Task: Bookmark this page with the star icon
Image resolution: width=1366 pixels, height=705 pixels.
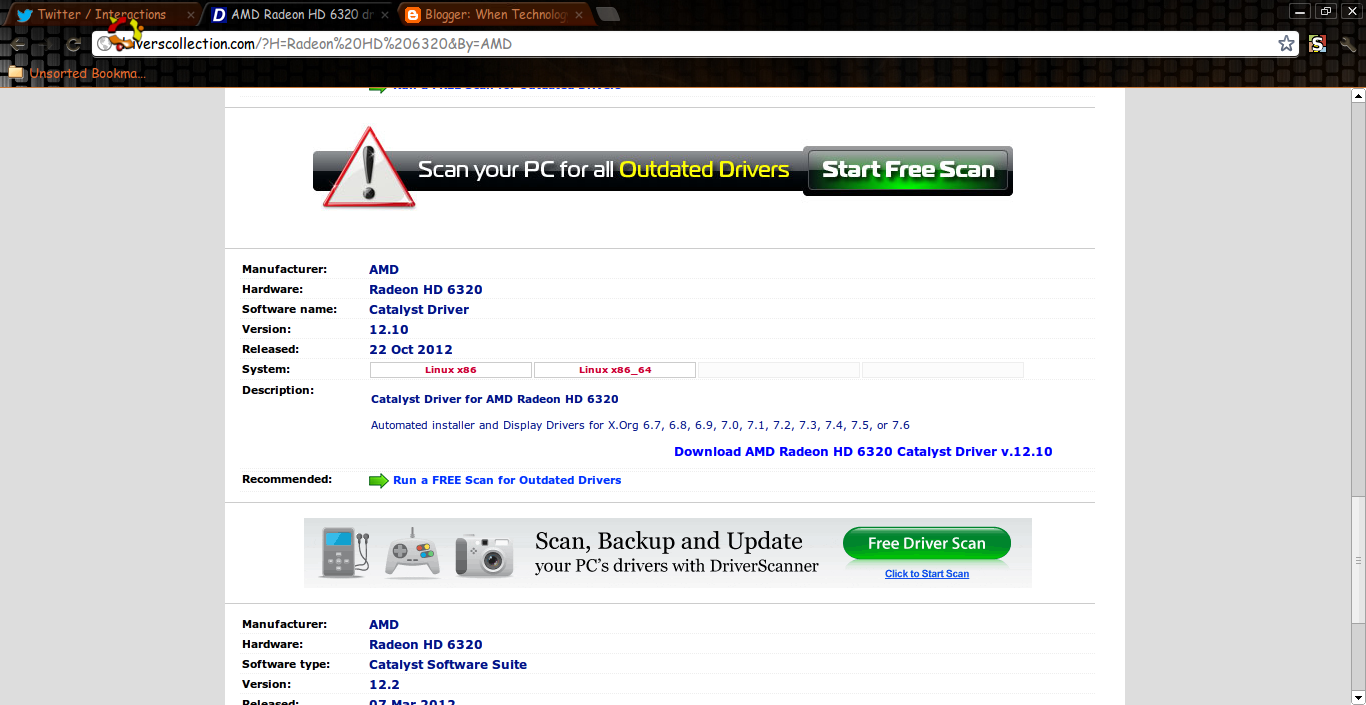Action: pos(1286,44)
